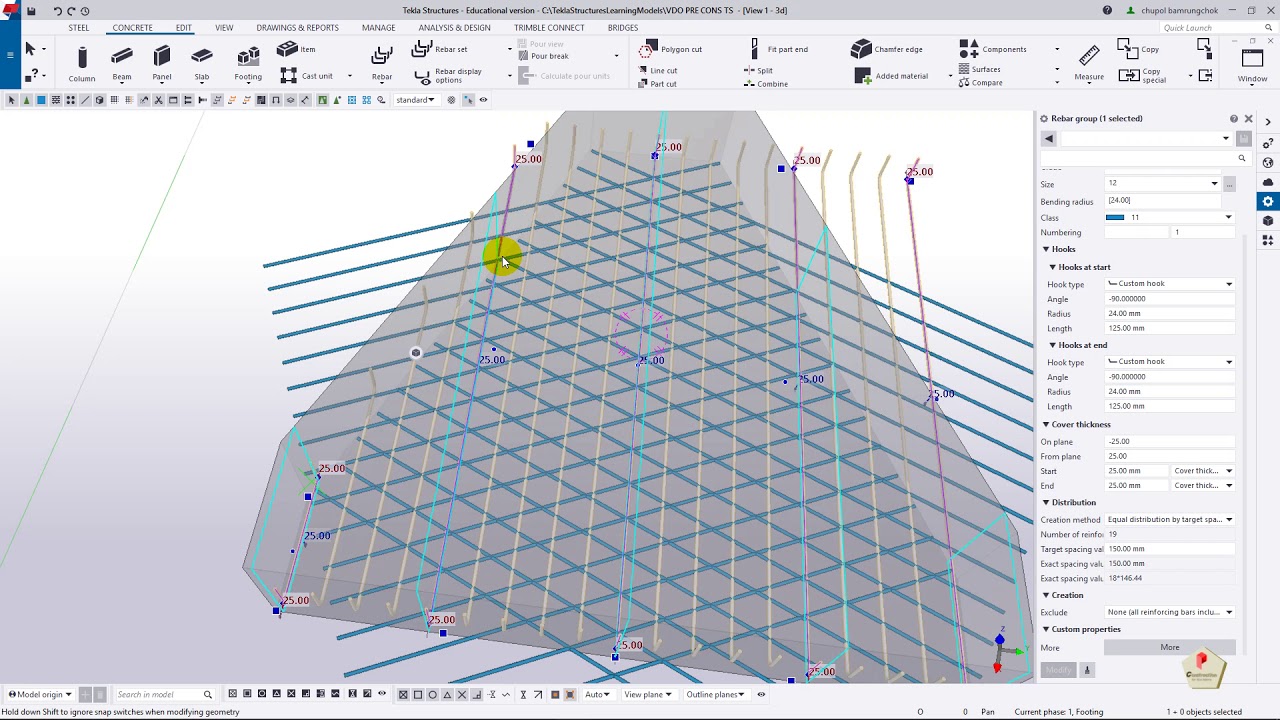
Task: Click the properties gear side pane icon
Action: [1268, 201]
